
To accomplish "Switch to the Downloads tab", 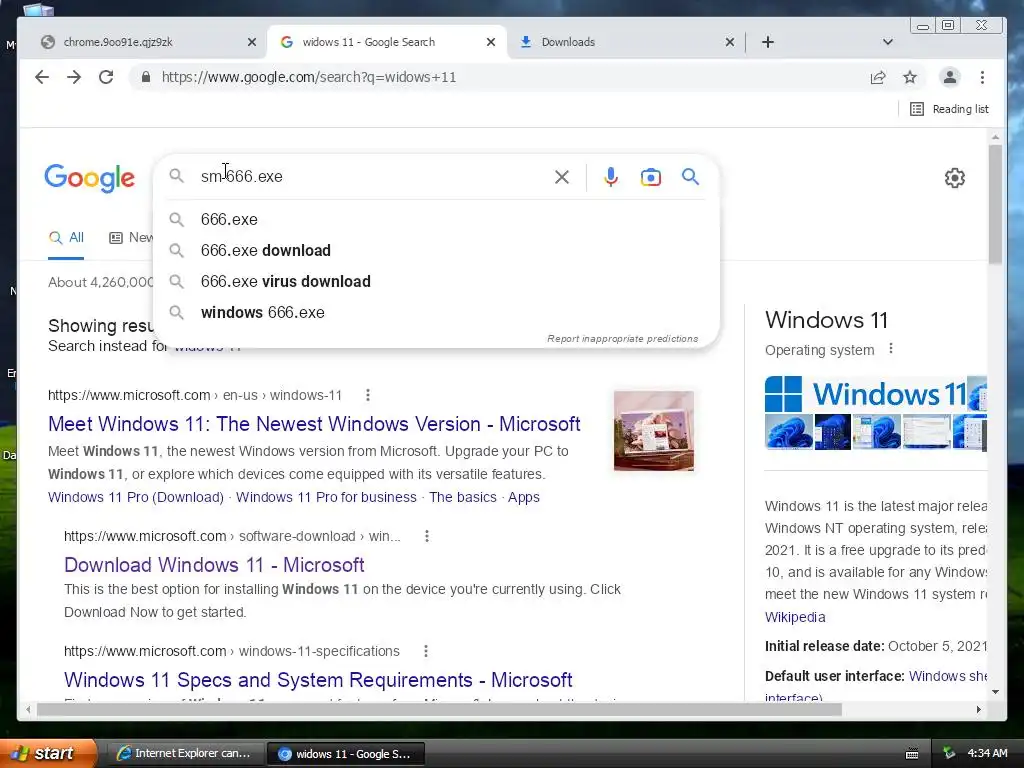I will pos(626,42).
